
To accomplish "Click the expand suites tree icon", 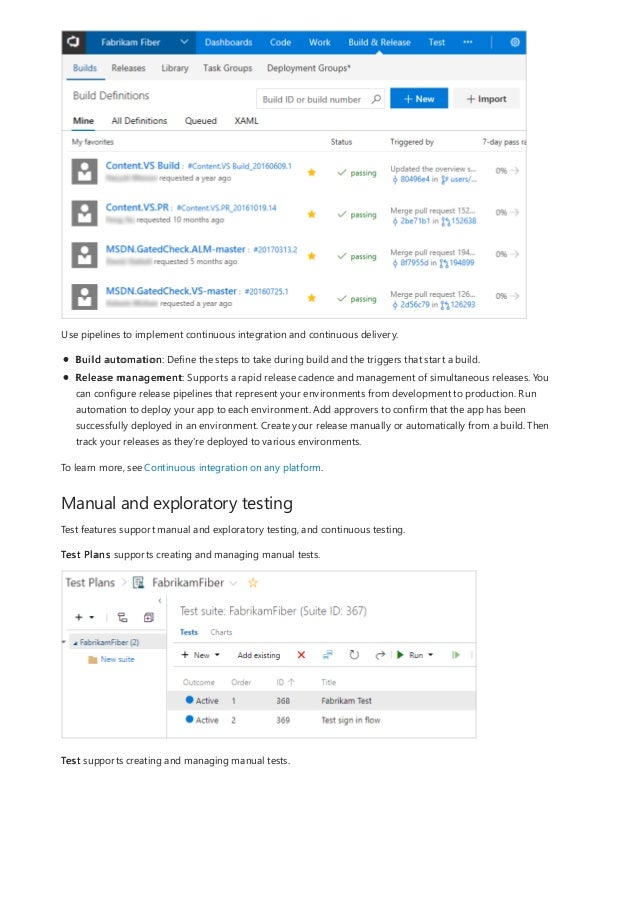I will [122, 617].
